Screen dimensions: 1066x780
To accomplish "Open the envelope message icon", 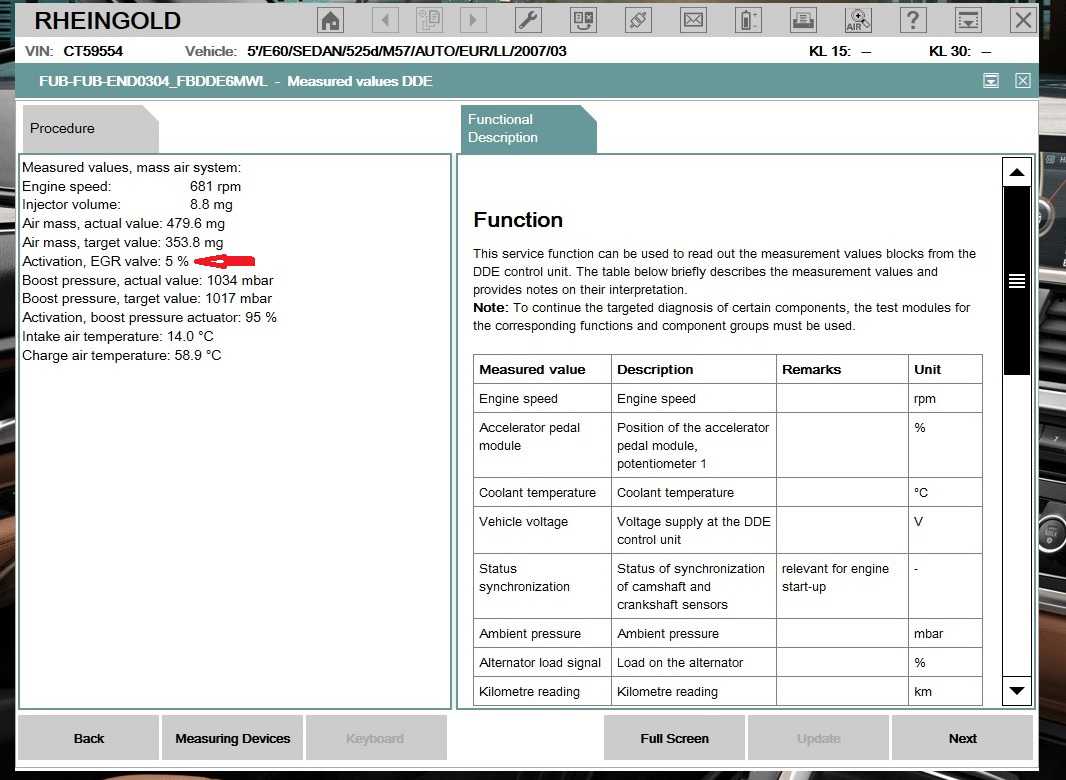I will [692, 20].
